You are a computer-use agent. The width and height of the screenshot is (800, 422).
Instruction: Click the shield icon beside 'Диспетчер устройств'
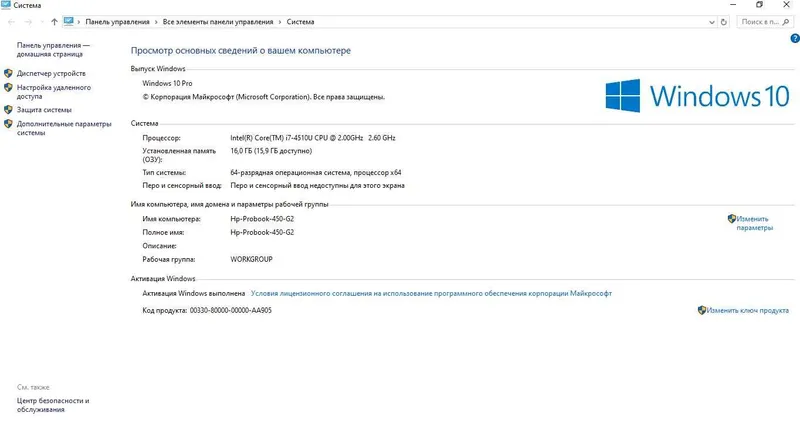8,73
